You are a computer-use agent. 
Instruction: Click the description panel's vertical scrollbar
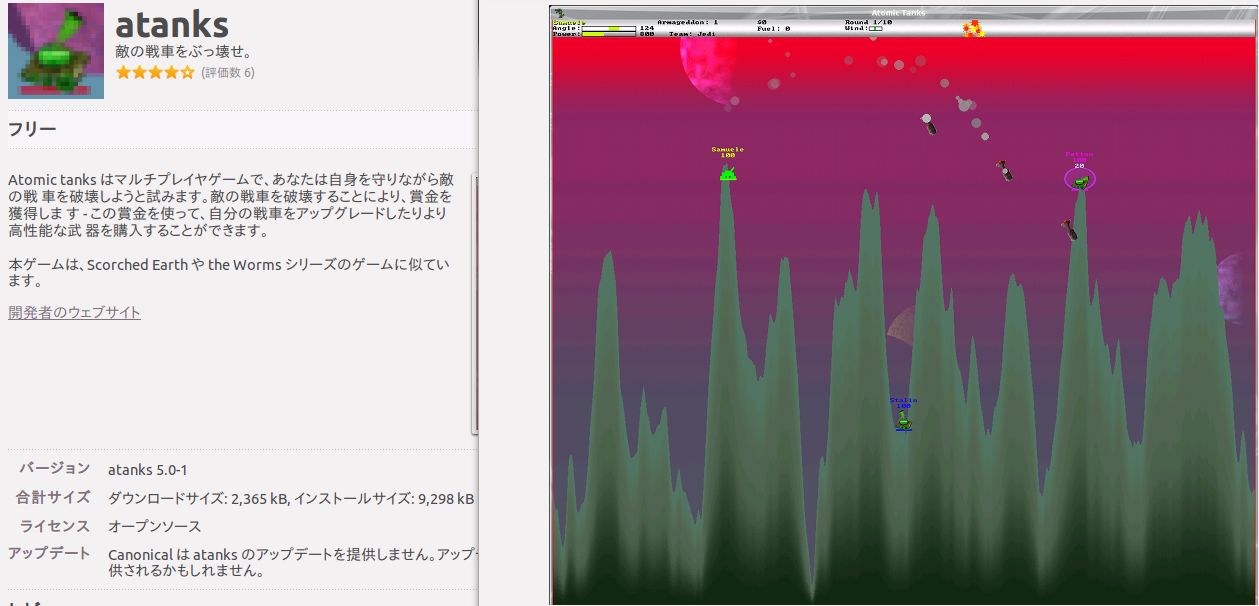coord(476,303)
